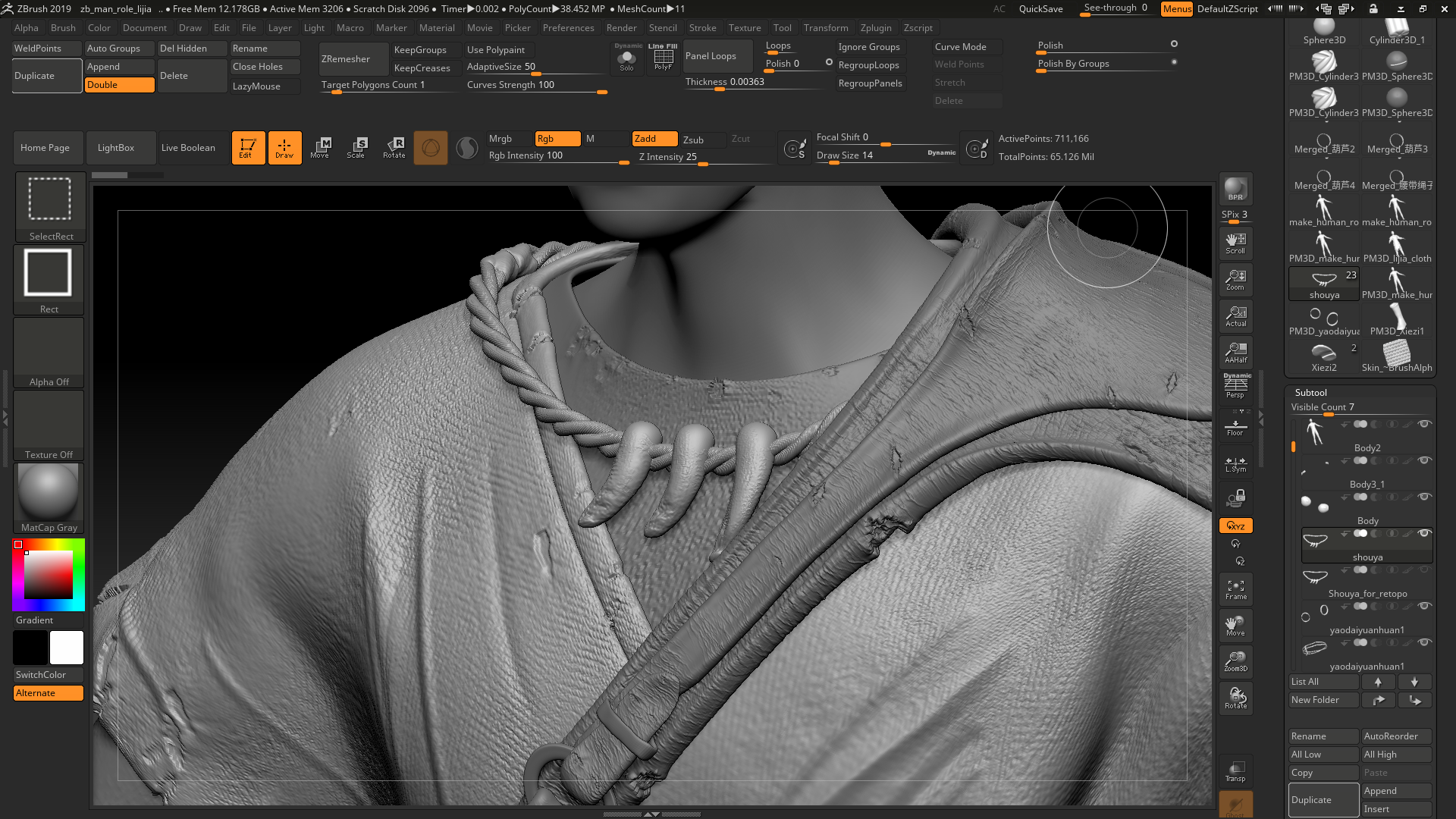Toggle Persp perspective view icon
The width and height of the screenshot is (1456, 819).
pos(1235,386)
